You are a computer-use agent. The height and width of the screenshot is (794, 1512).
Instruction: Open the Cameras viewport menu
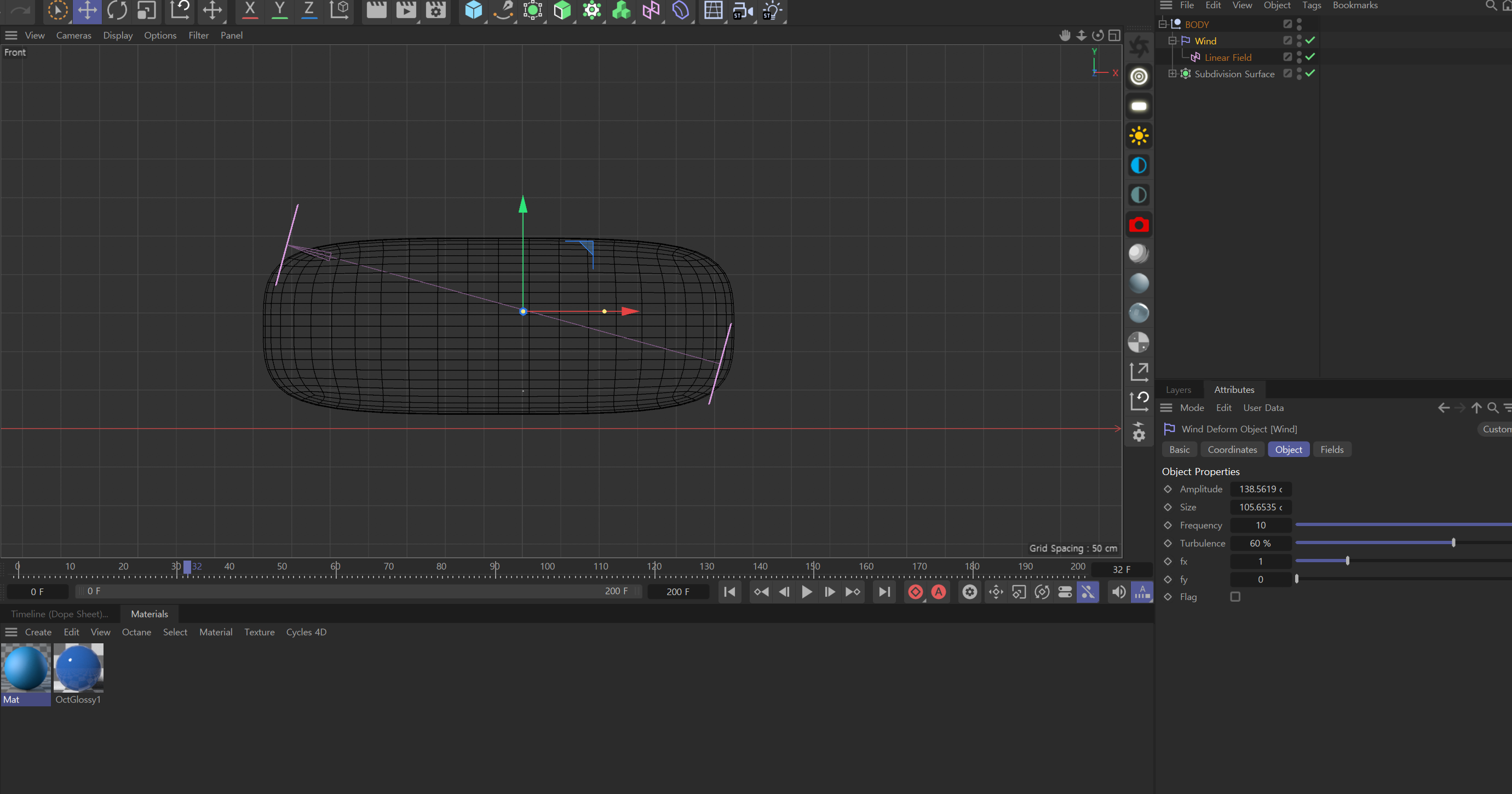click(x=73, y=35)
